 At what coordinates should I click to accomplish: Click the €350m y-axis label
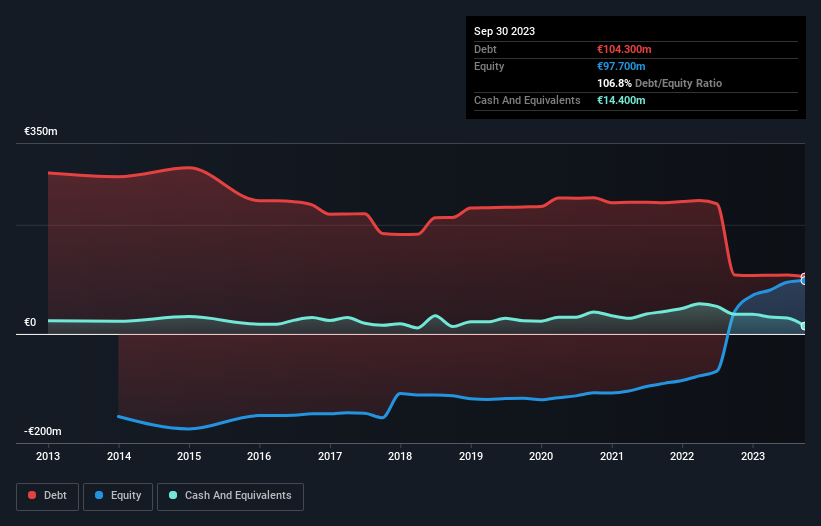click(40, 131)
